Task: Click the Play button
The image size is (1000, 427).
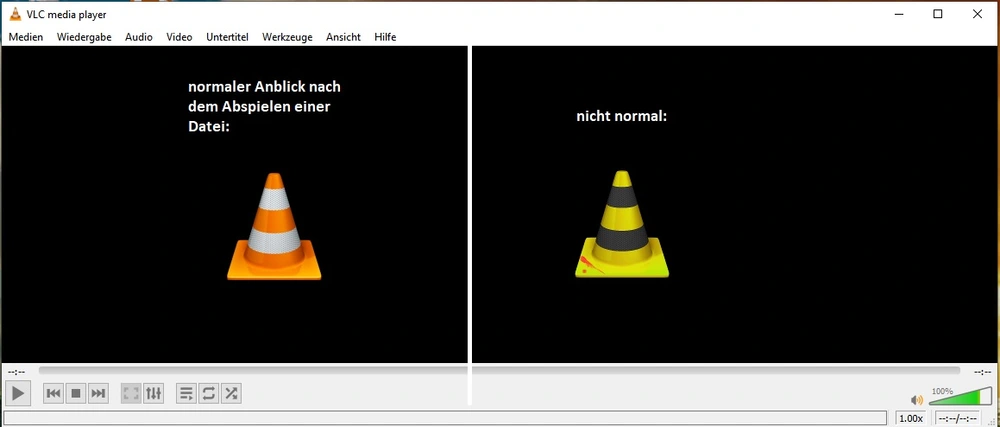Action: (18, 393)
